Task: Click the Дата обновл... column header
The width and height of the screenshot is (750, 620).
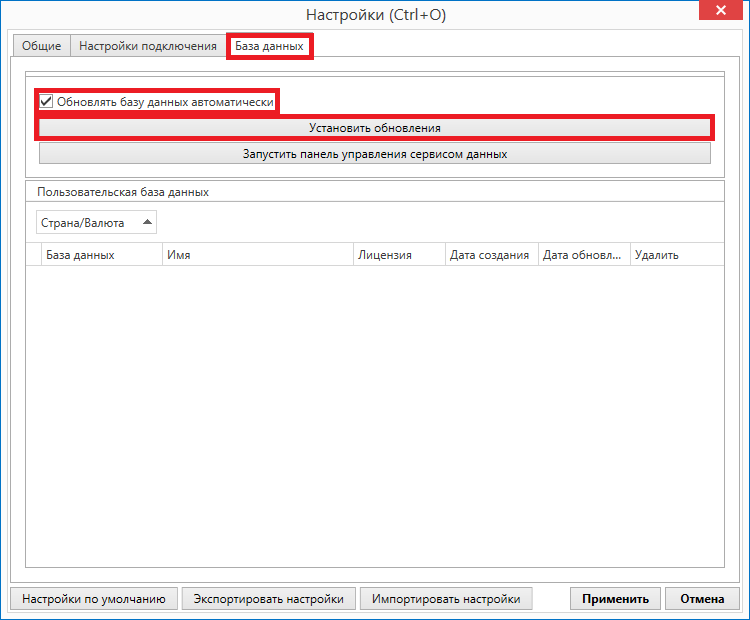Action: tap(584, 255)
